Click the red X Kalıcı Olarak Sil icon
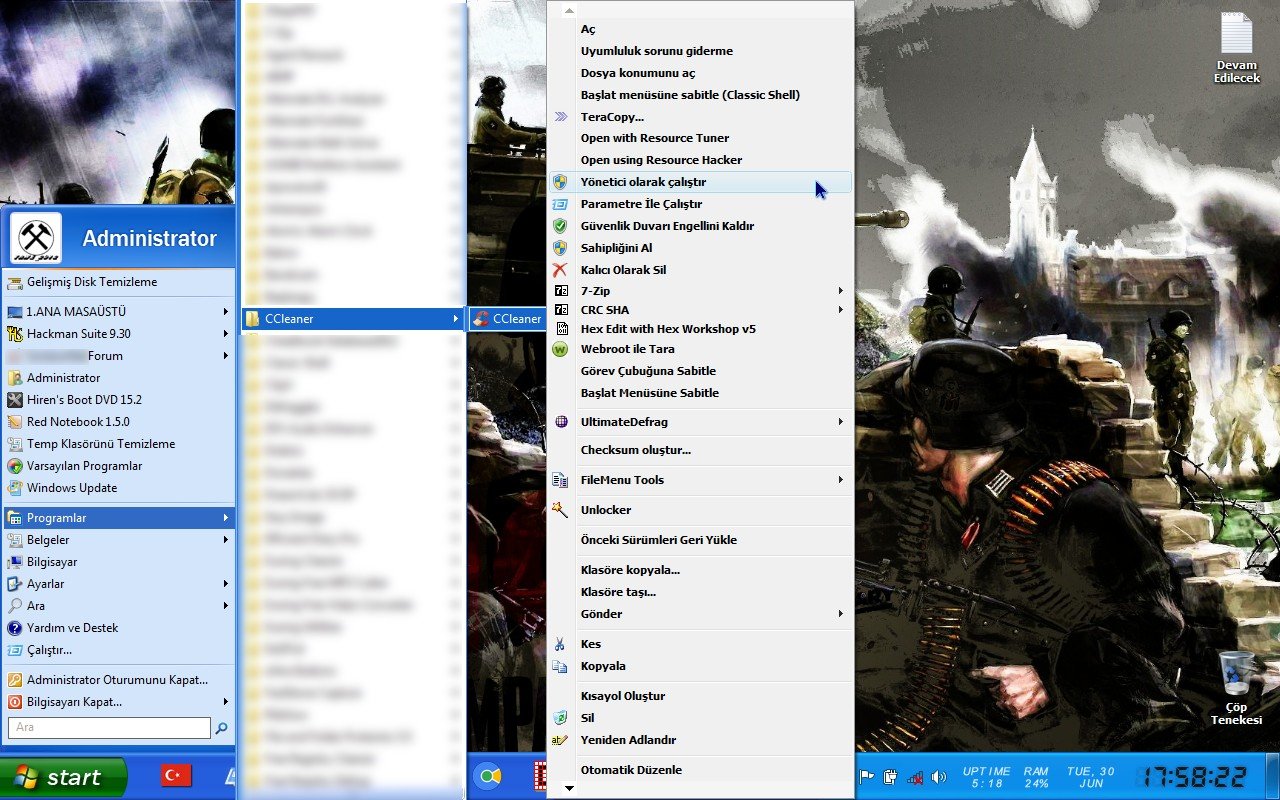This screenshot has height=800, width=1280. [561, 270]
